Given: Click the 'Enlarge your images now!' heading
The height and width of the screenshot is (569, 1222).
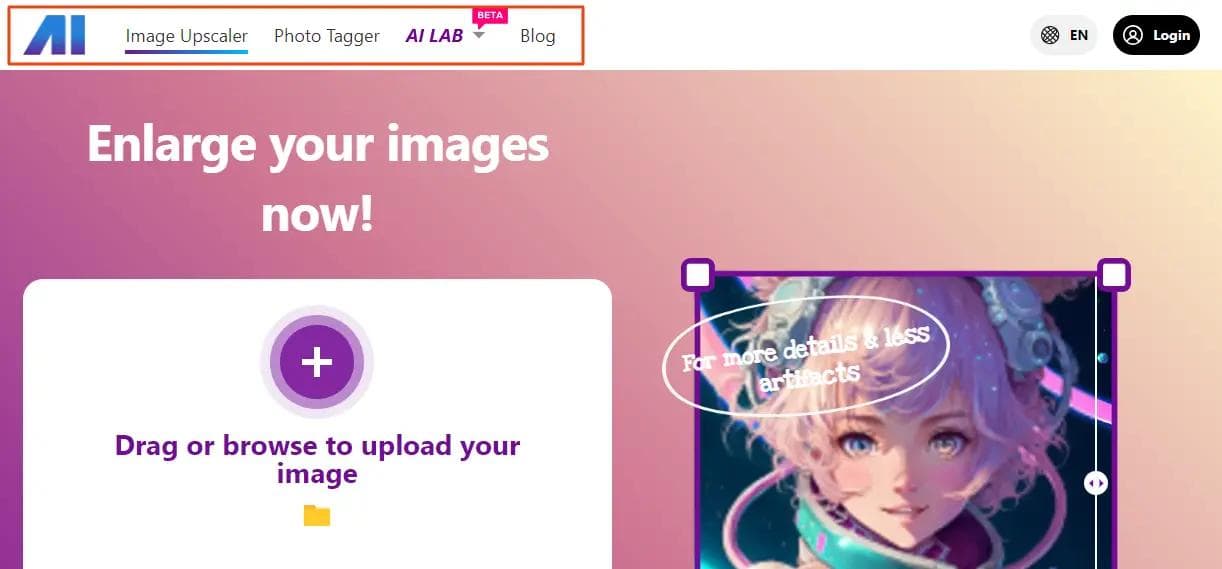Looking at the screenshot, I should [318, 179].
